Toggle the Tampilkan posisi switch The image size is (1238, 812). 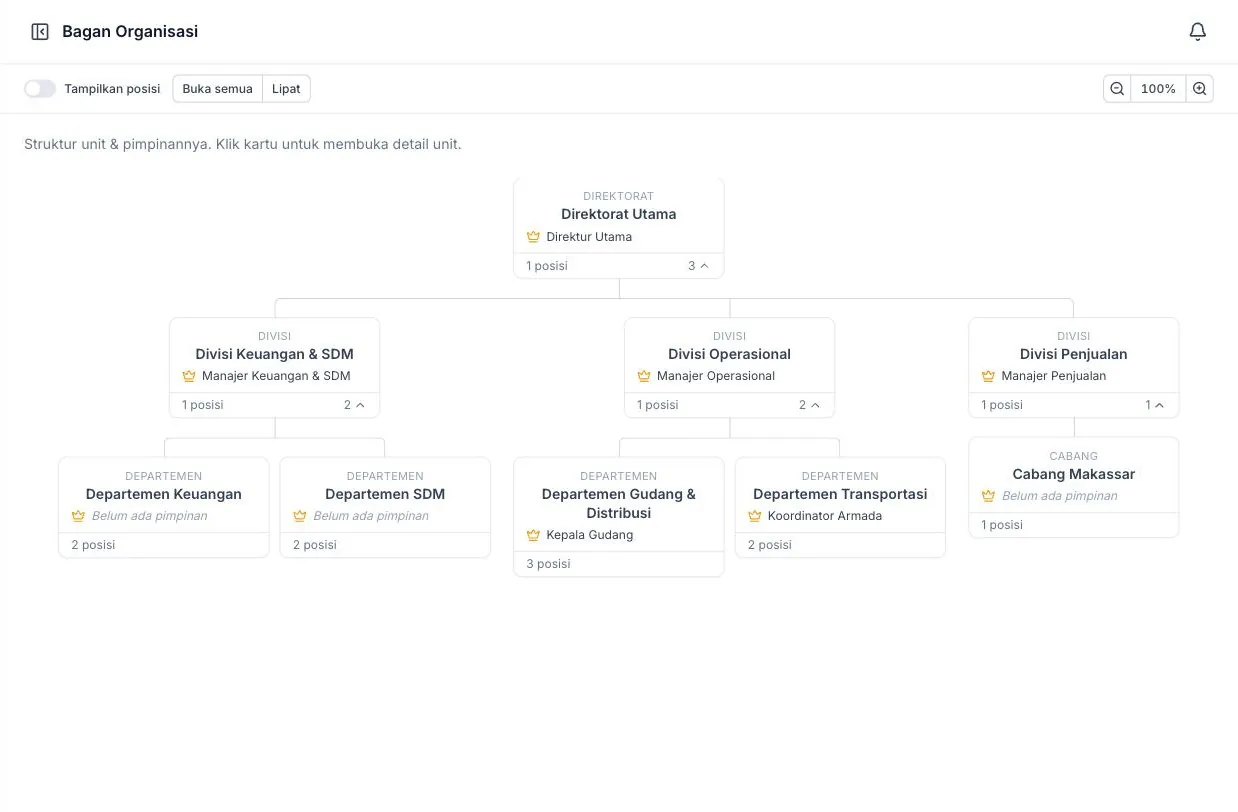point(40,89)
